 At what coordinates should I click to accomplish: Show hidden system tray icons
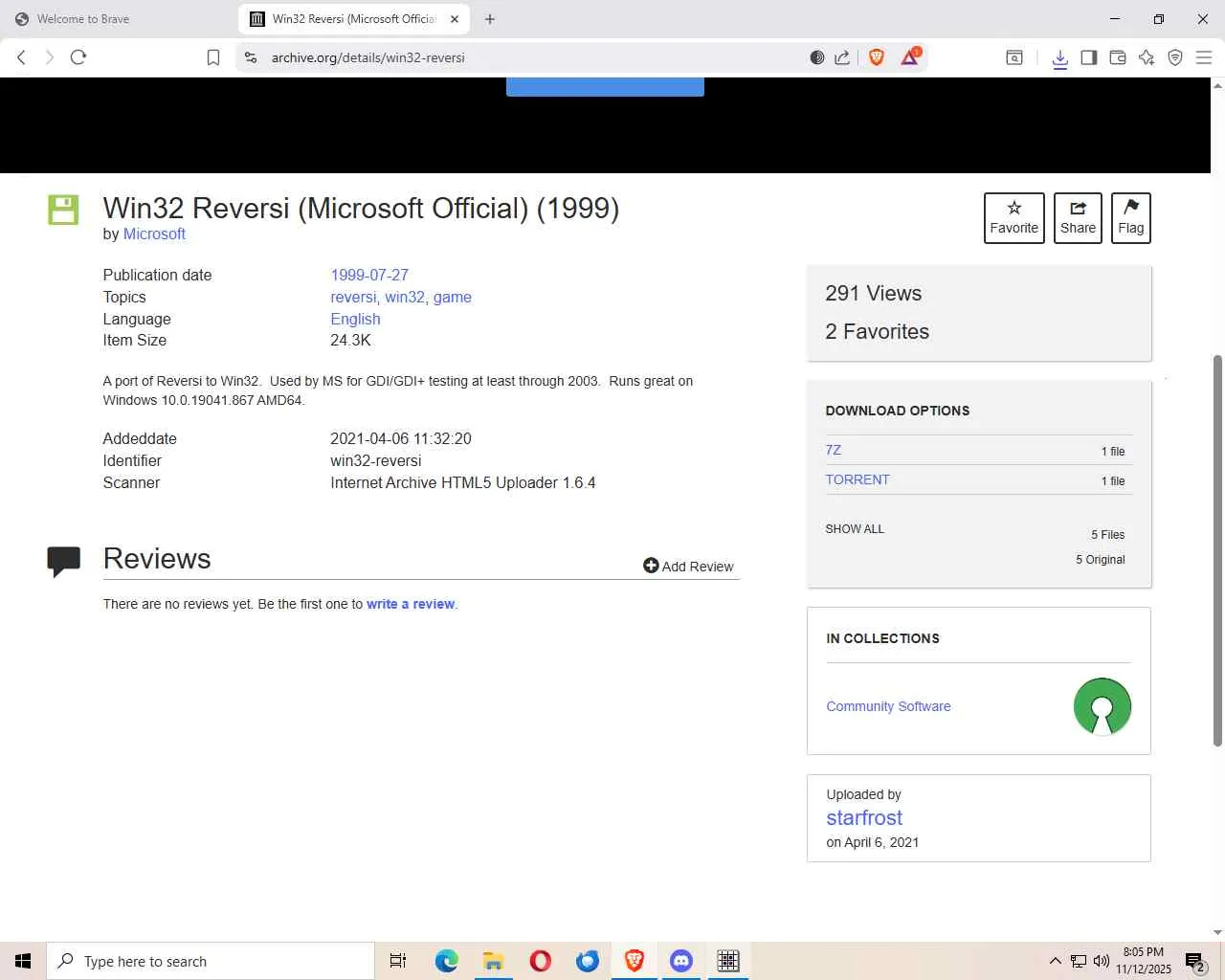click(1055, 961)
